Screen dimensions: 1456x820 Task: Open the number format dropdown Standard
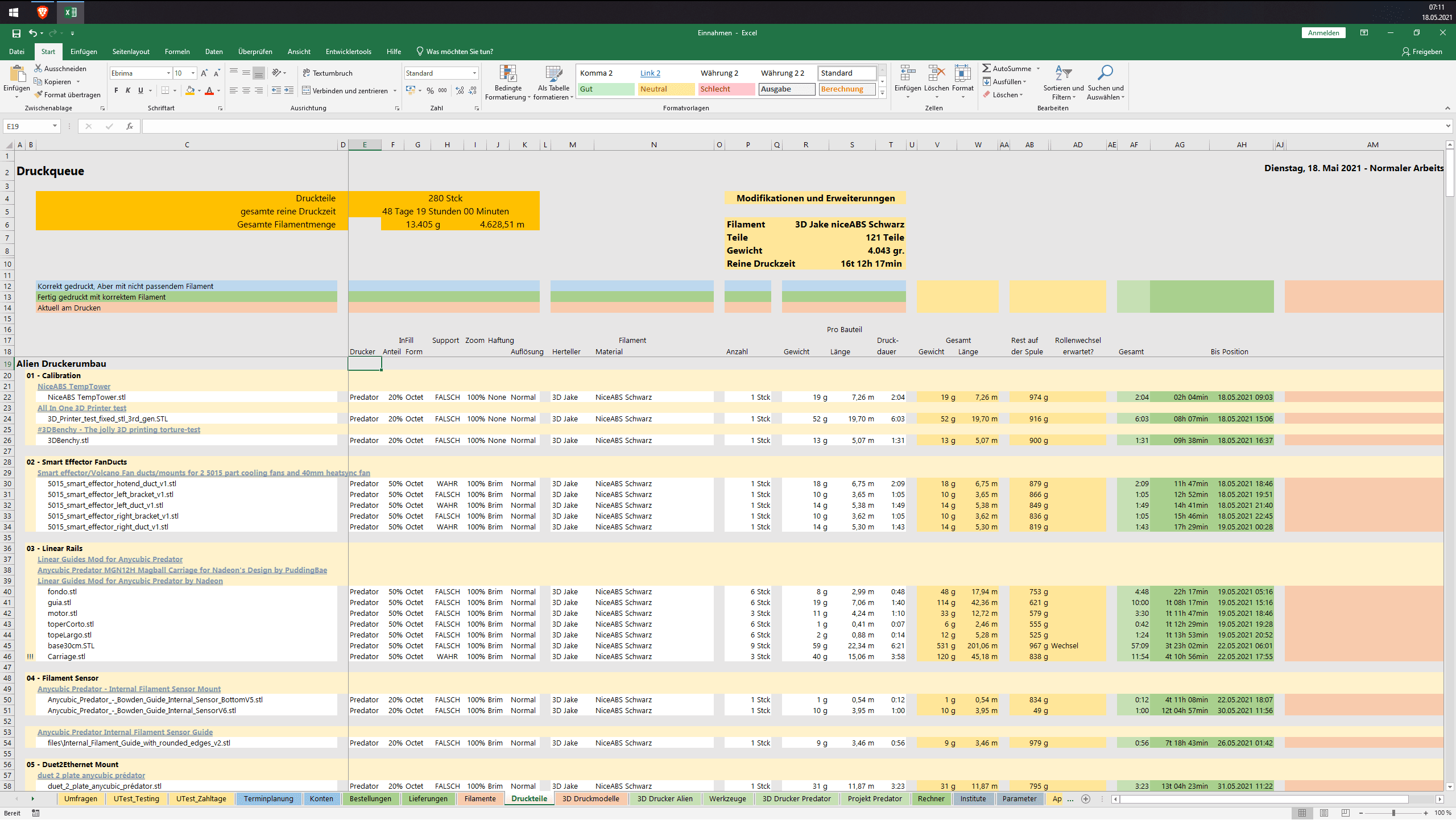pyautogui.click(x=474, y=73)
